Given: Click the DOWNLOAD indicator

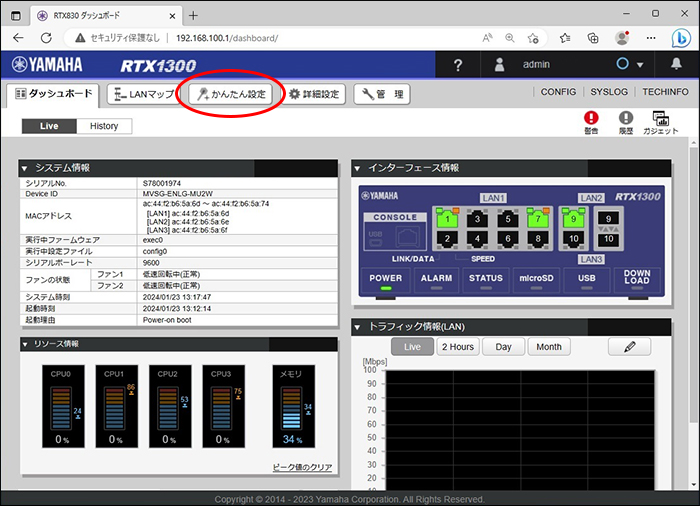Looking at the screenshot, I should [637, 280].
